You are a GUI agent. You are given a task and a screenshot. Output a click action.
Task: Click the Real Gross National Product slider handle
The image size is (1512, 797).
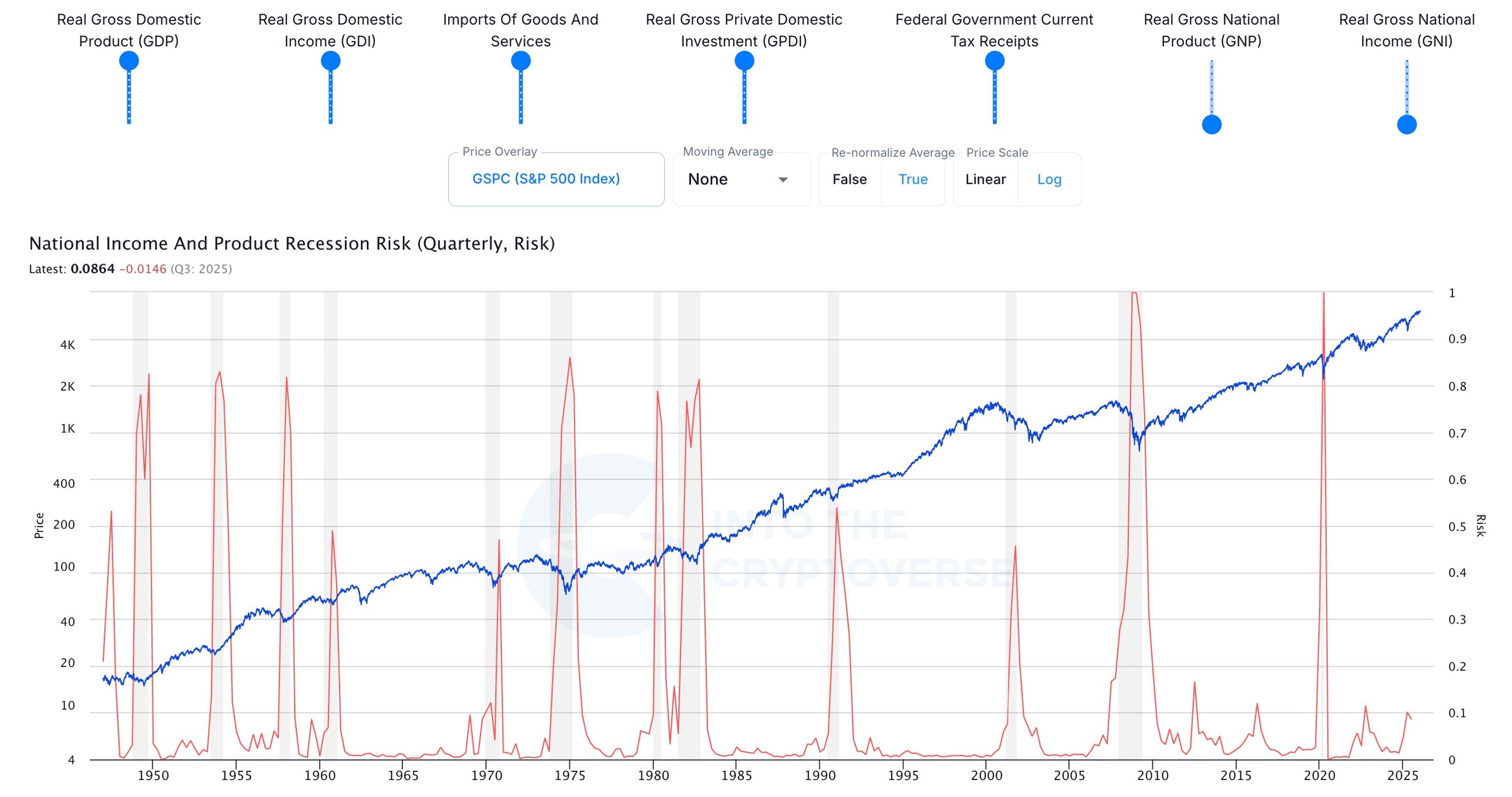(x=1211, y=124)
